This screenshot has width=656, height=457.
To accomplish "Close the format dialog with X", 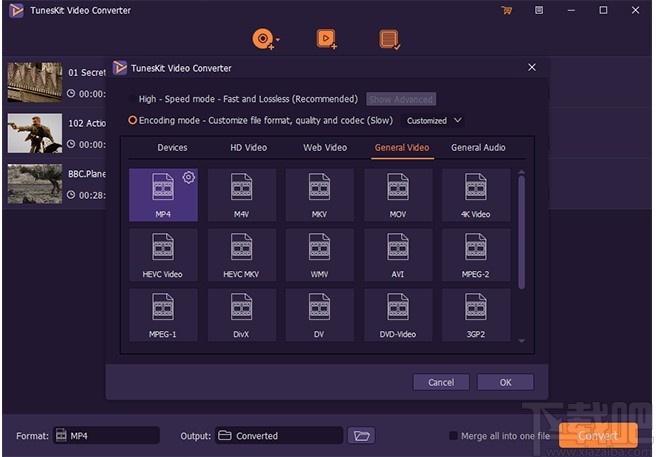I will point(532,67).
